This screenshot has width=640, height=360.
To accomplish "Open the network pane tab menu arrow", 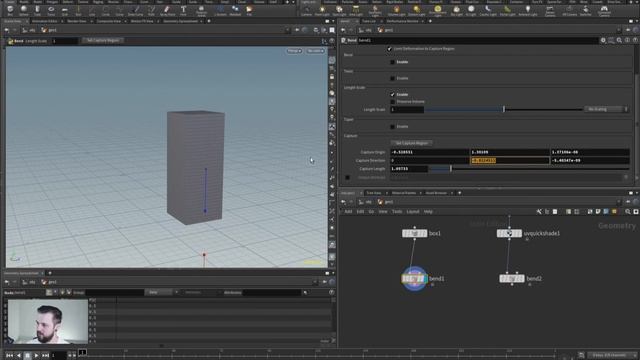I will point(637,193).
